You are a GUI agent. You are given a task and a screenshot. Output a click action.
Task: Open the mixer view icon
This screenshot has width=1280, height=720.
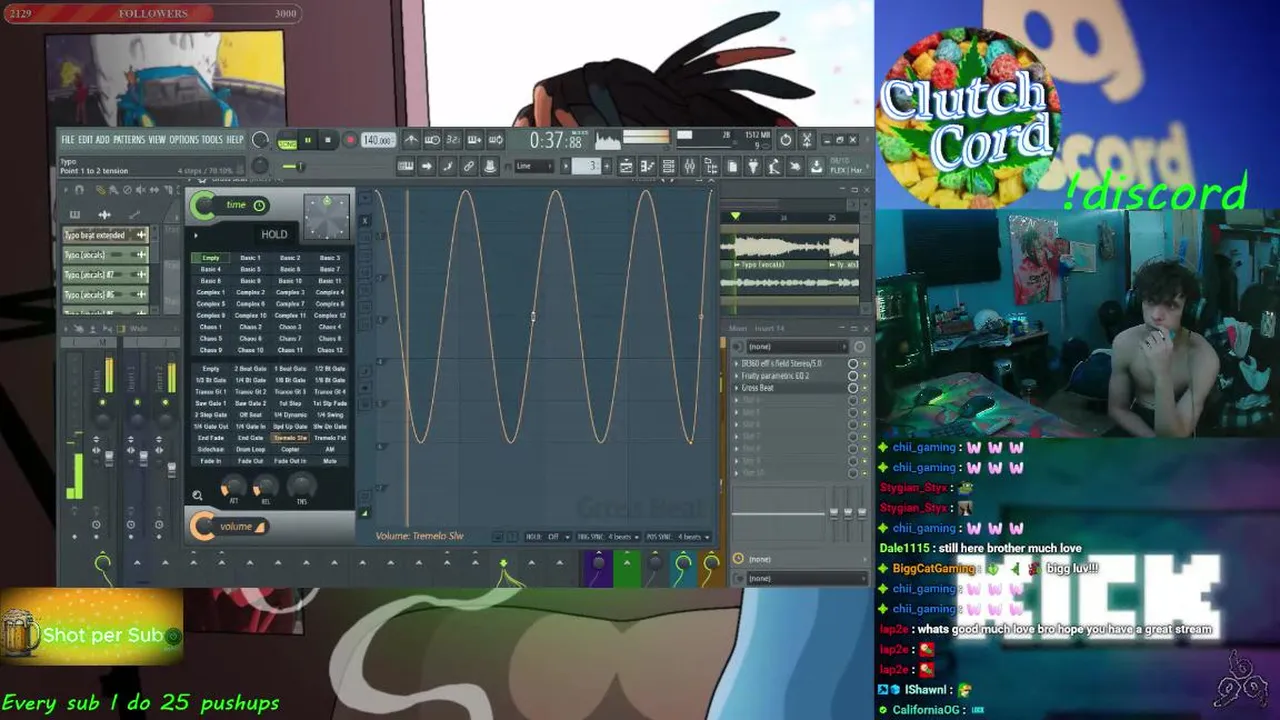coord(690,166)
